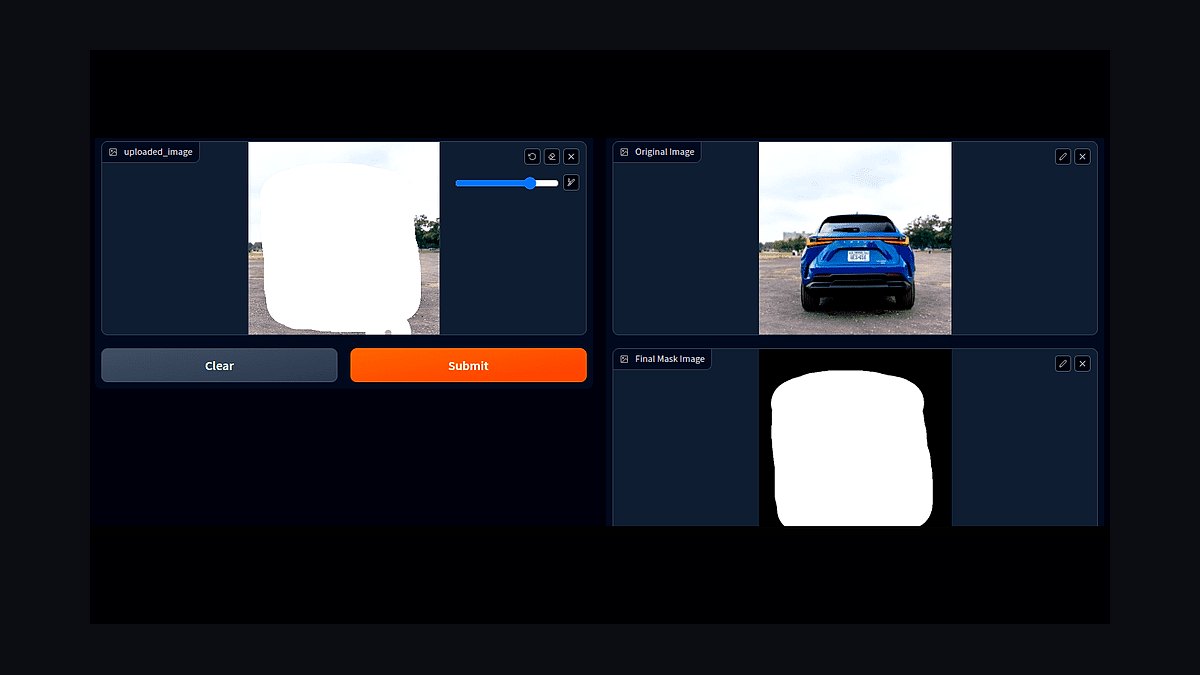The width and height of the screenshot is (1200, 675).
Task: Click the blue car photo in Original Image
Action: point(855,238)
